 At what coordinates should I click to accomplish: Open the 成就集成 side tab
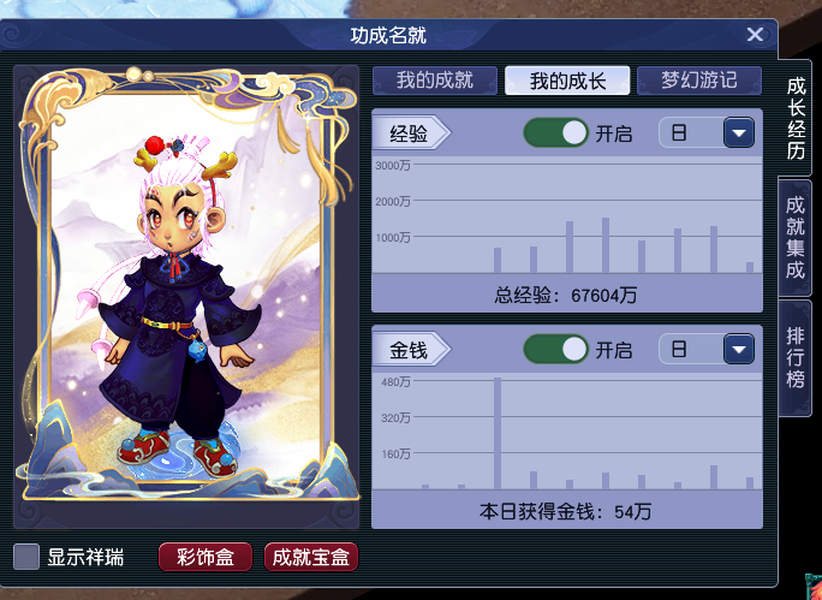click(x=795, y=238)
